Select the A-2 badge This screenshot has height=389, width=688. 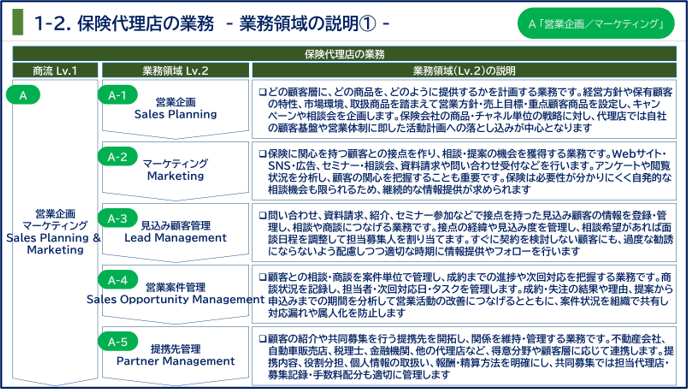click(x=117, y=157)
